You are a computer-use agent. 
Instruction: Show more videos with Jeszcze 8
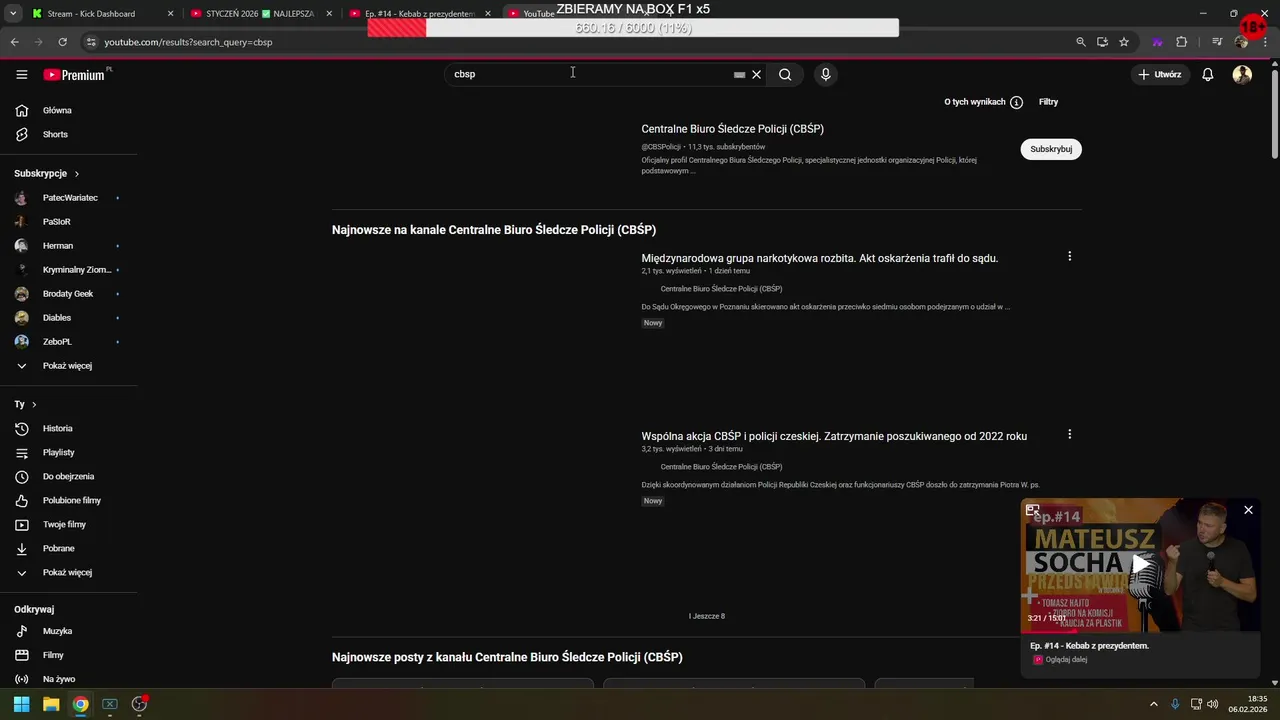(x=707, y=616)
